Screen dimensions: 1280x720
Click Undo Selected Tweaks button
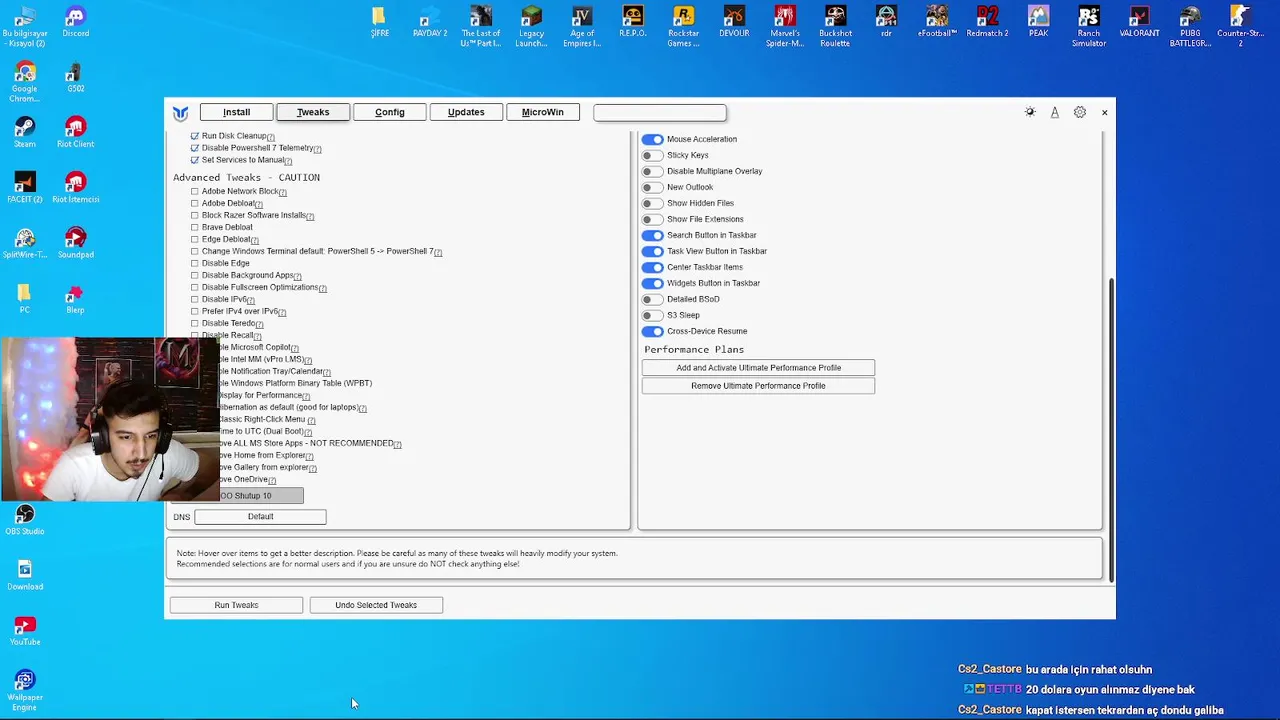(x=376, y=605)
